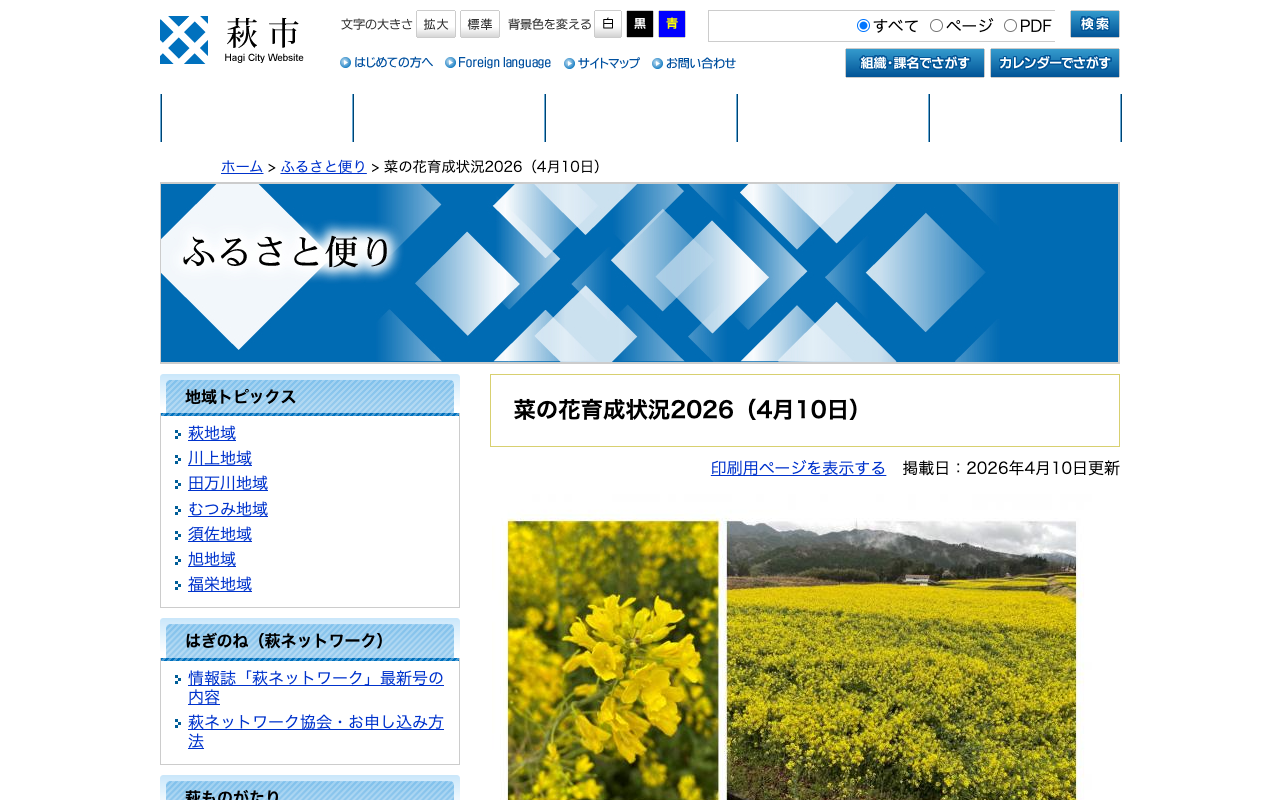
Task: Click the arrow bullet beside 萩地域
Action: 178,435
